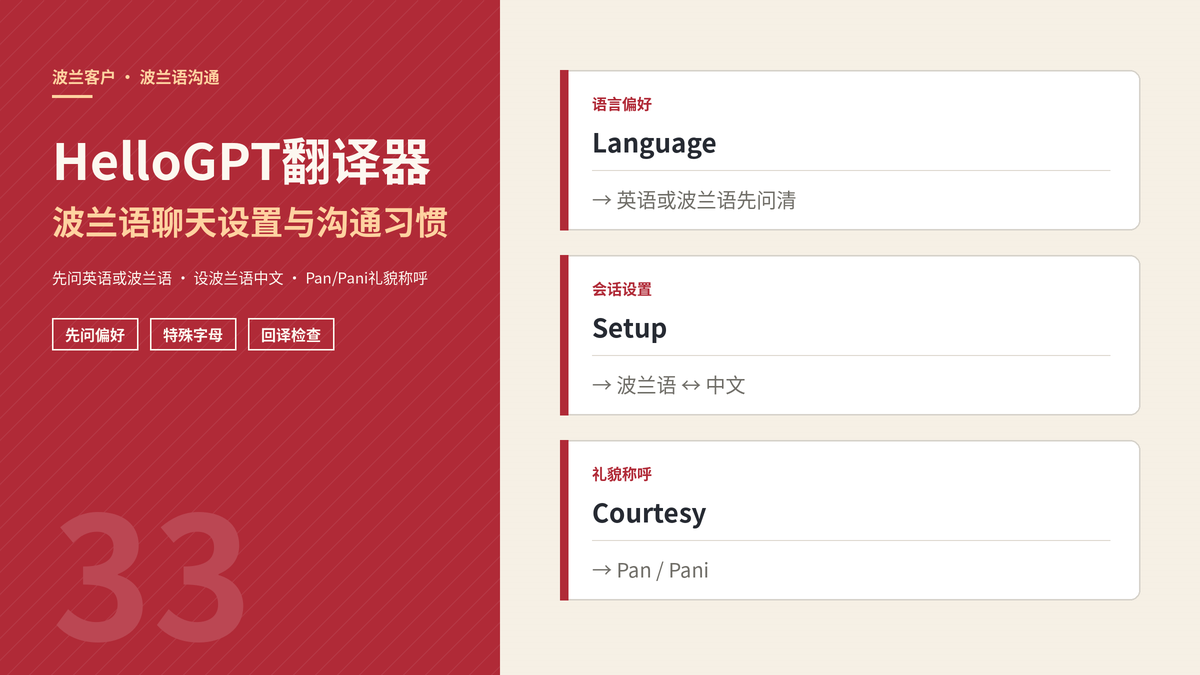Click the HelloGPT翻译器 title
The height and width of the screenshot is (675, 1200).
tap(242, 162)
